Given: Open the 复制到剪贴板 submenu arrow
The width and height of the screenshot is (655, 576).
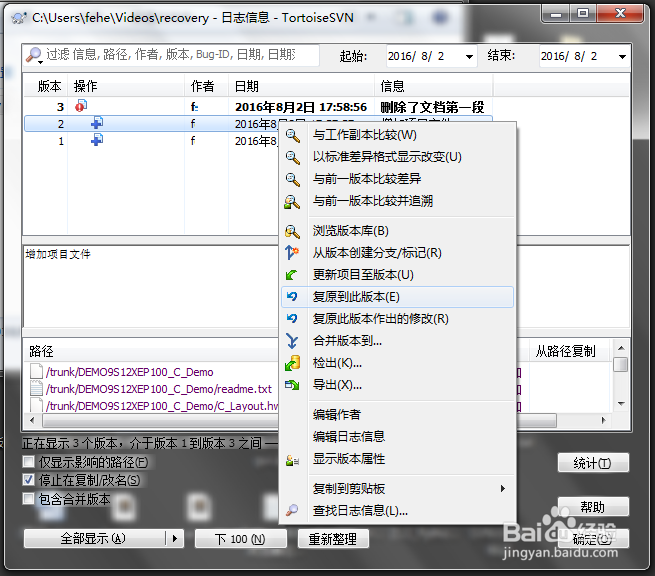Looking at the screenshot, I should pos(503,489).
